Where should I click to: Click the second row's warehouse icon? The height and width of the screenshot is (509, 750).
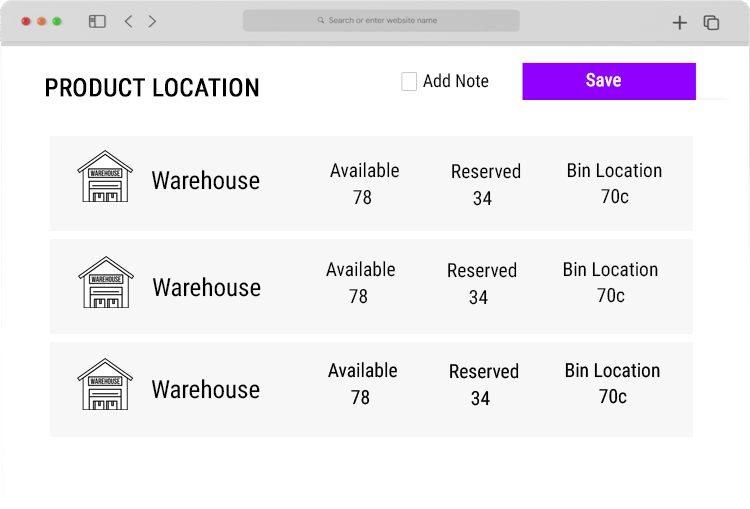pos(106,282)
